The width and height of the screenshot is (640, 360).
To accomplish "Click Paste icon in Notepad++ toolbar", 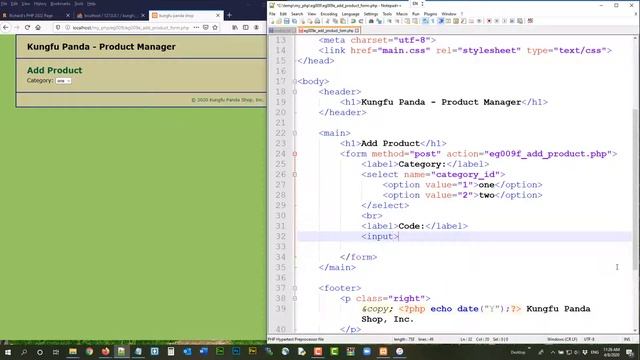I will (343, 21).
